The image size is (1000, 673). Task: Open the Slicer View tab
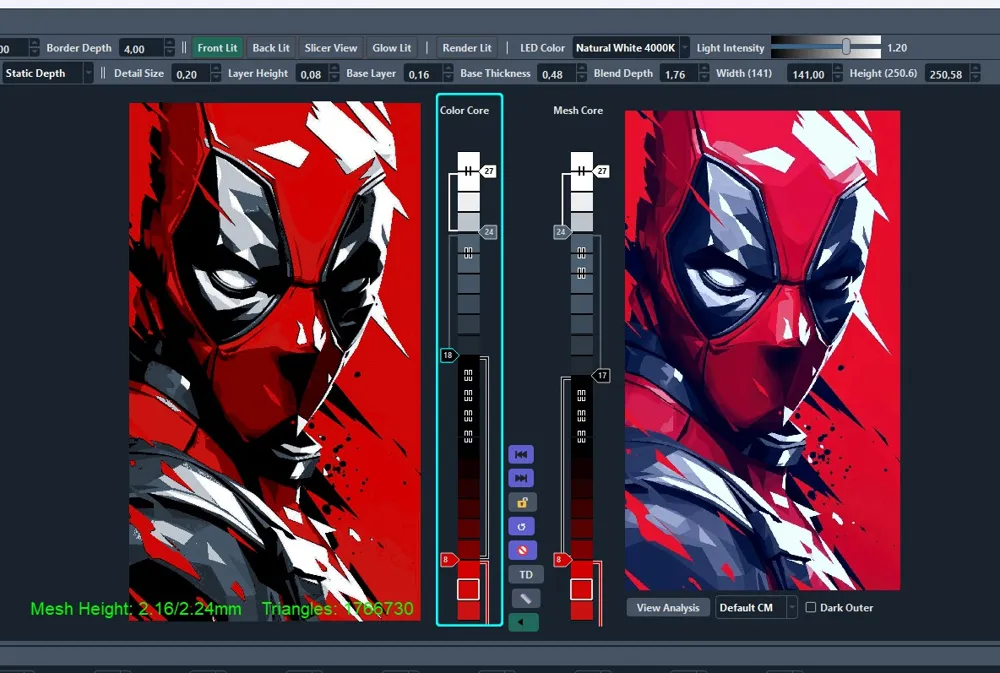click(331, 47)
